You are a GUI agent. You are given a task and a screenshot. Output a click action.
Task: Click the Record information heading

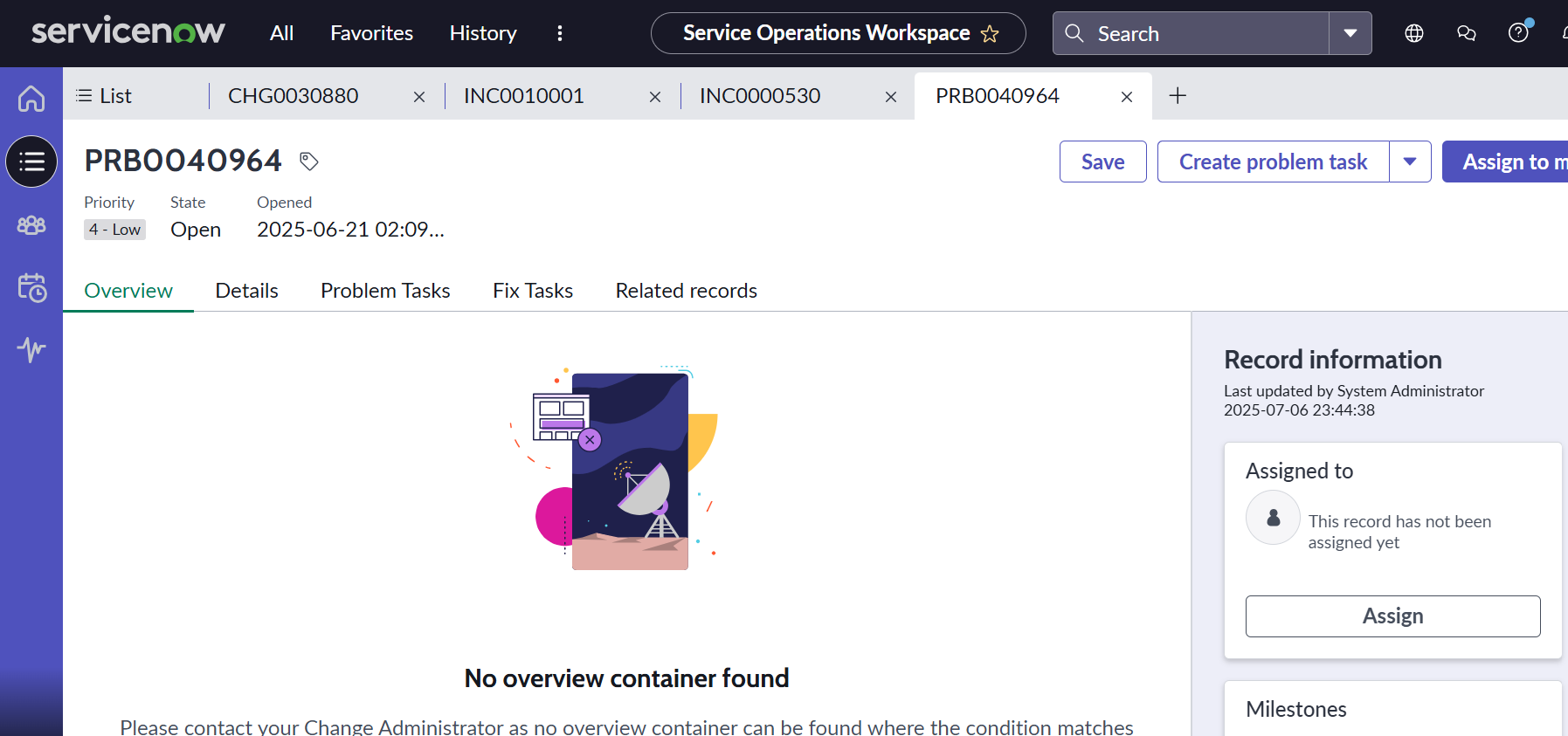(1333, 360)
